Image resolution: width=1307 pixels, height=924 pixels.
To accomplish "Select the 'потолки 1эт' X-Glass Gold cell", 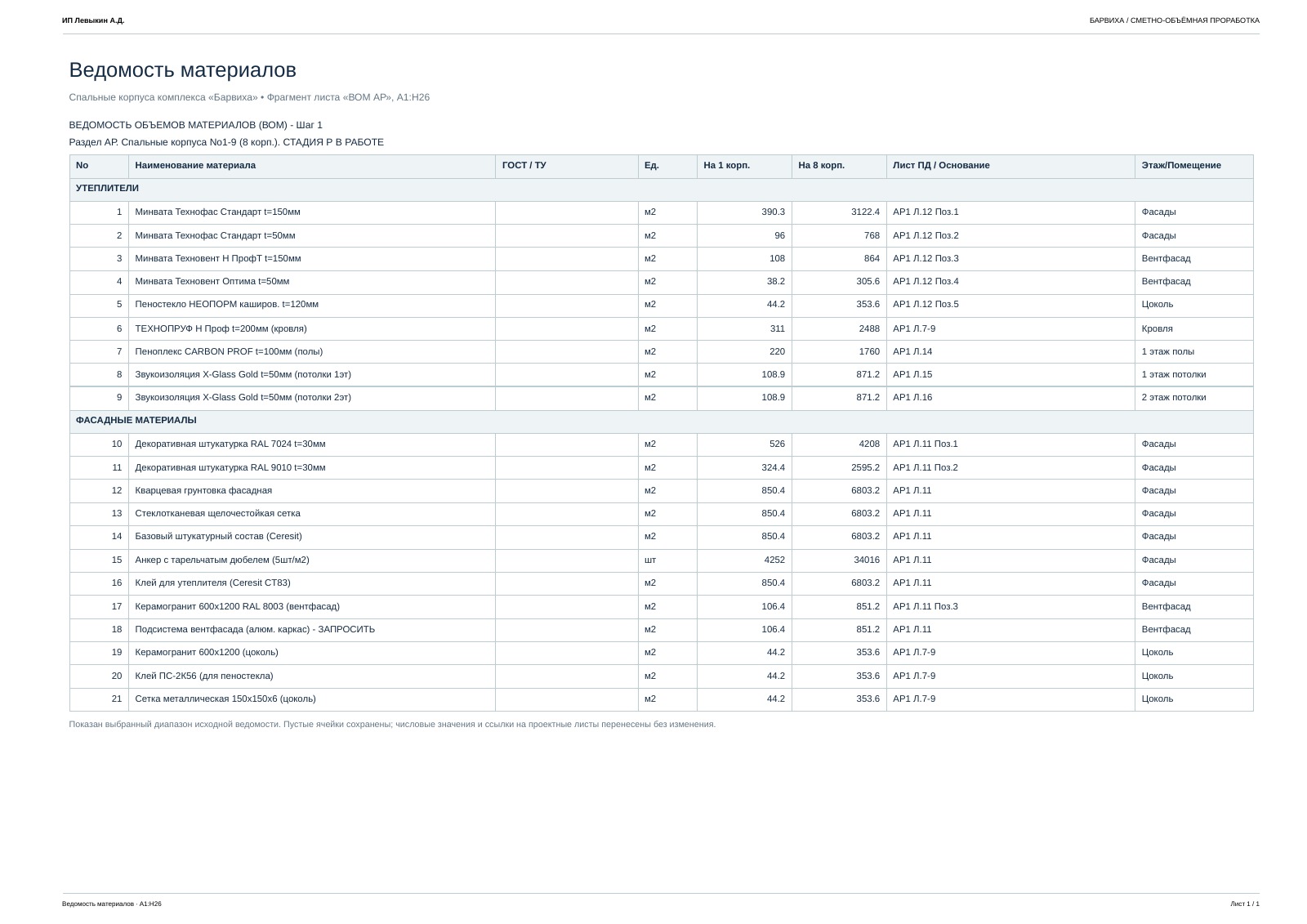I will (311, 375).
